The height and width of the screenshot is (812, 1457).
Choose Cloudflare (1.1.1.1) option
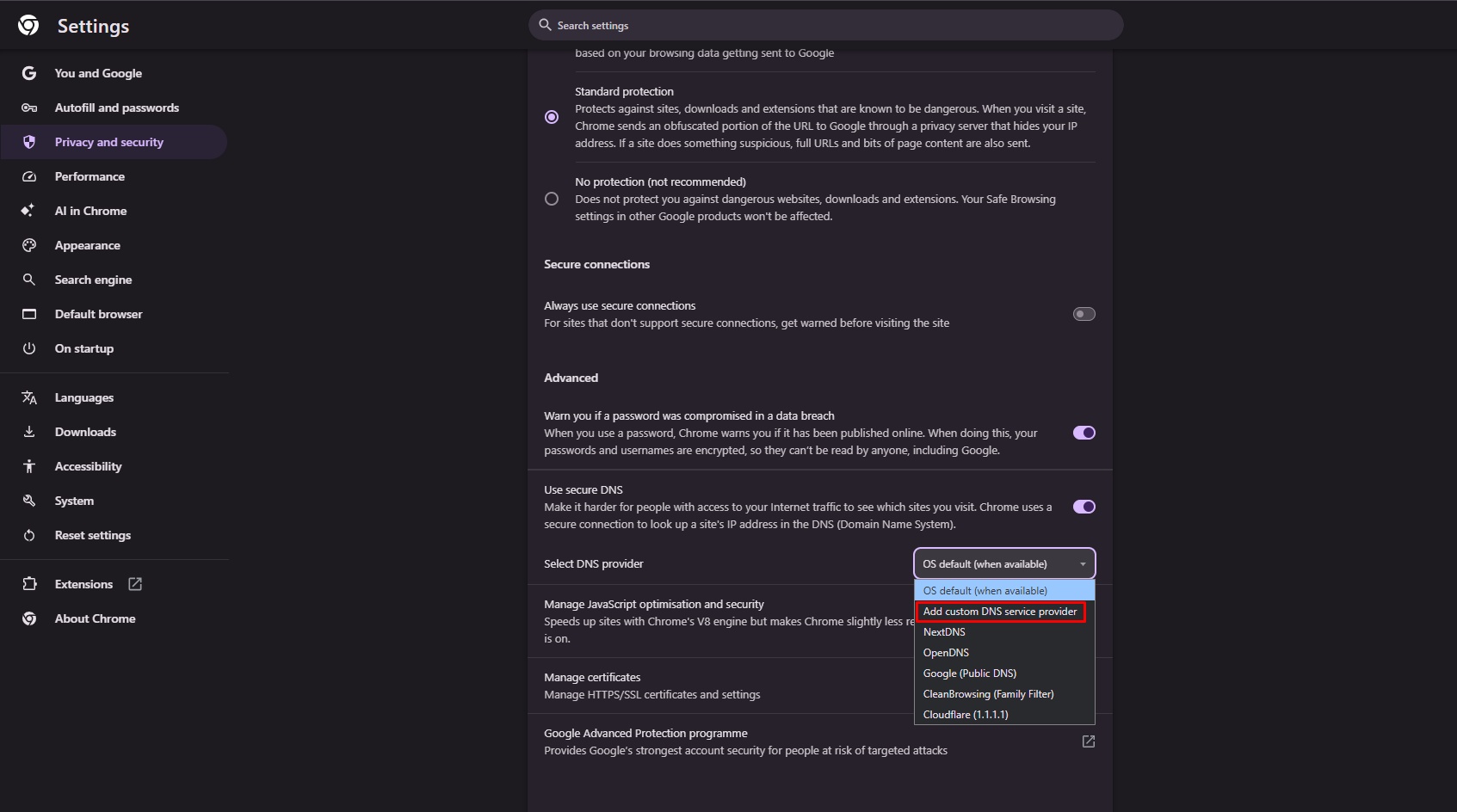tap(1004, 715)
